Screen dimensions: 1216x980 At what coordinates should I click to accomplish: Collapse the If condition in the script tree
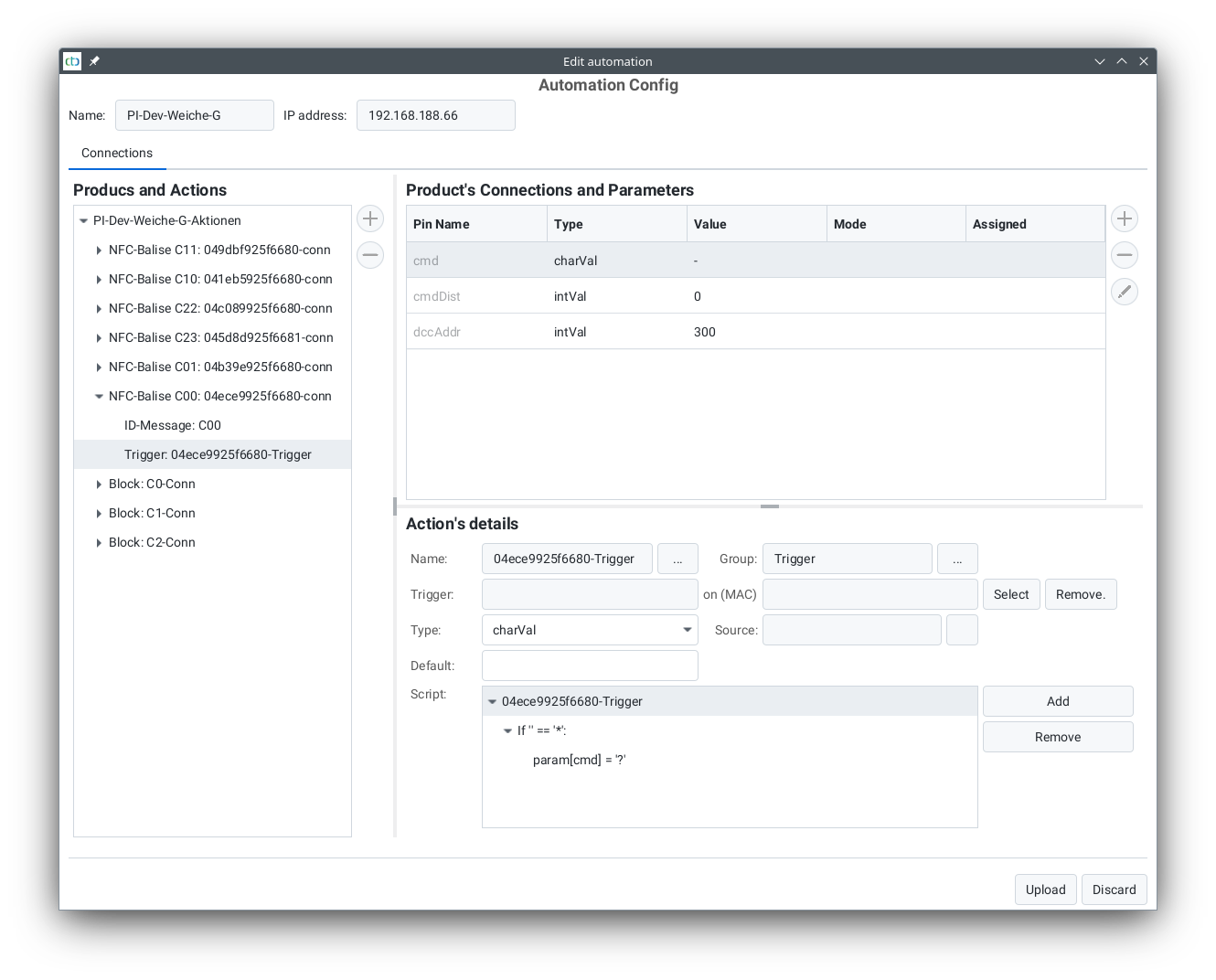pyautogui.click(x=507, y=731)
